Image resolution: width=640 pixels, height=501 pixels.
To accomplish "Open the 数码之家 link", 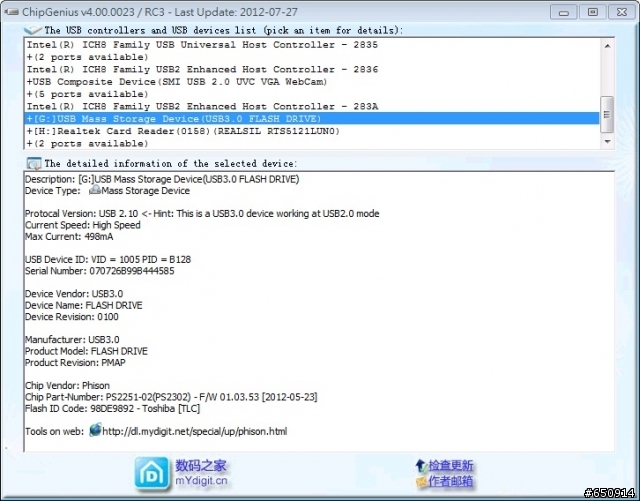I will pyautogui.click(x=200, y=466).
